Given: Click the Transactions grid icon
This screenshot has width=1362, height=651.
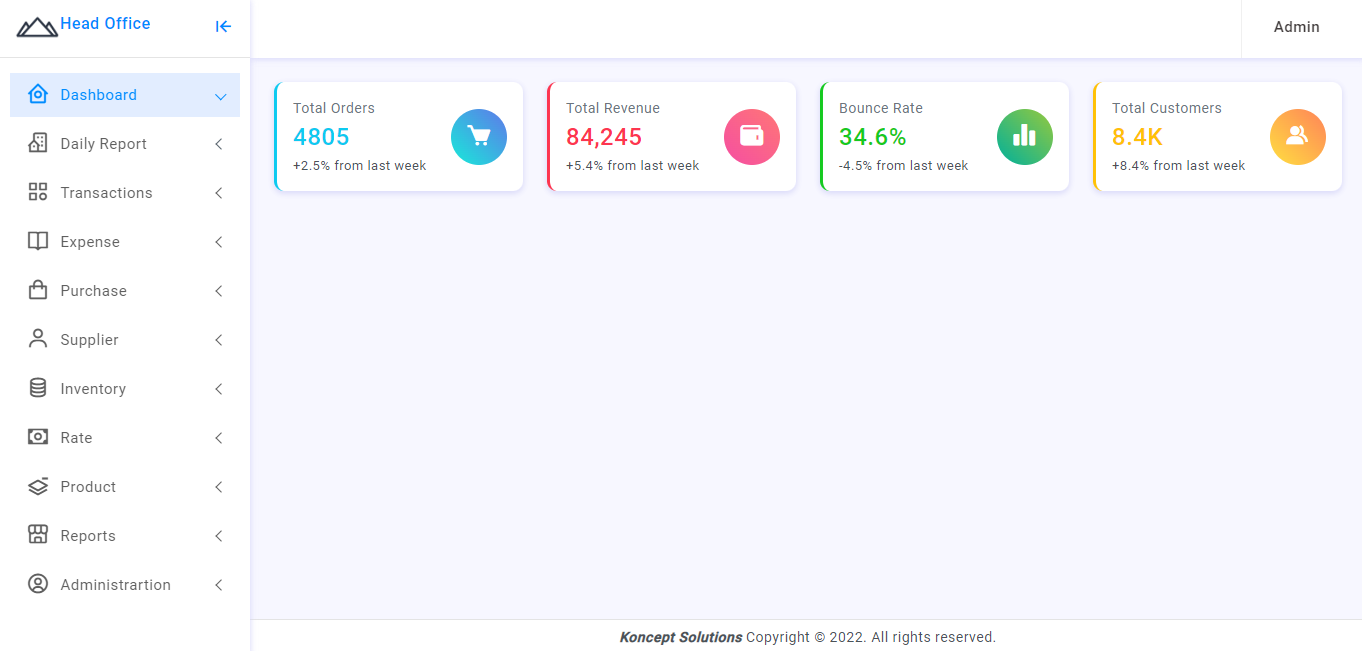Looking at the screenshot, I should 38,192.
